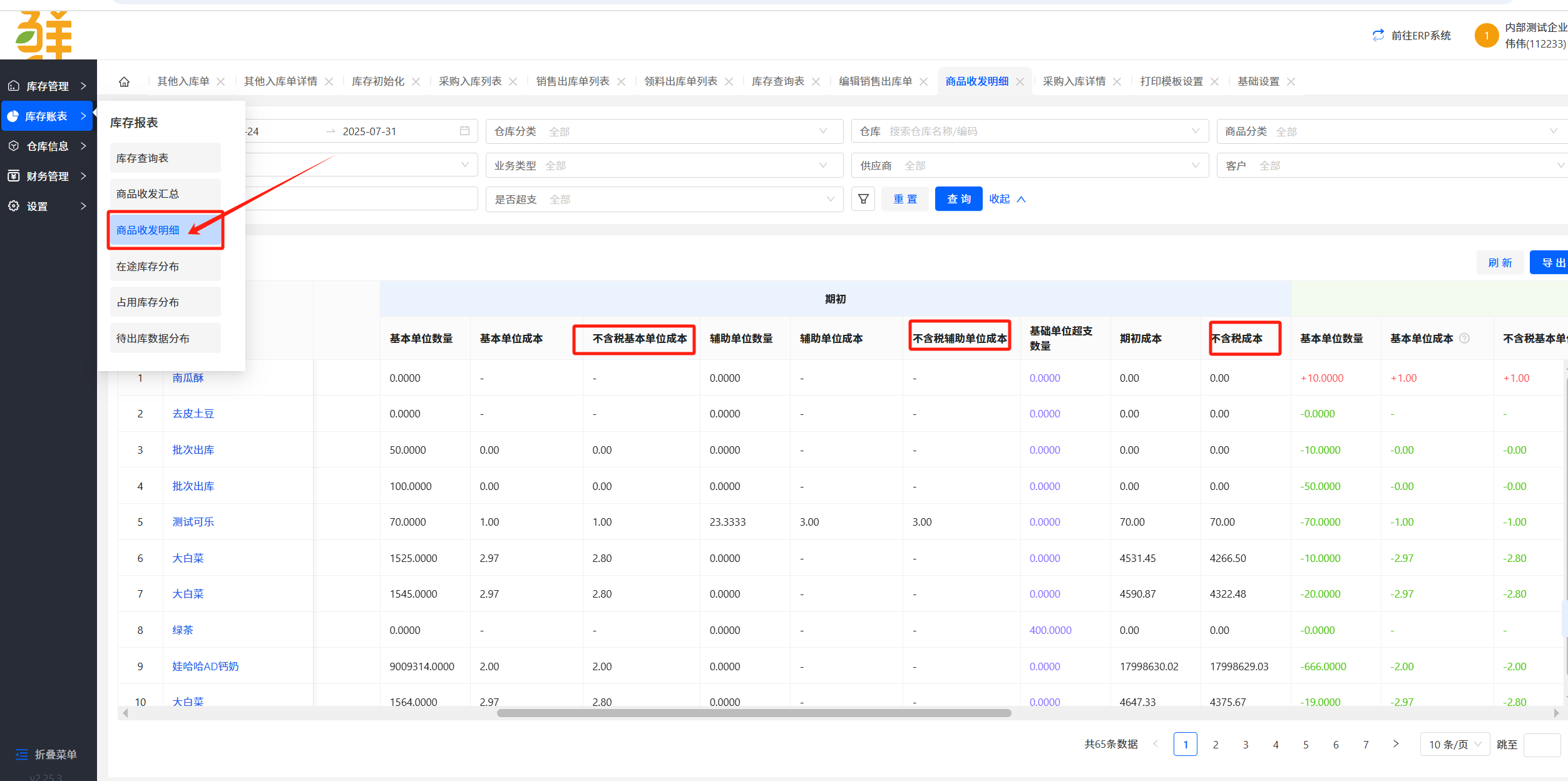1568x781 pixels.
Task: Expand 设置 sidebar menu
Action: (47, 206)
